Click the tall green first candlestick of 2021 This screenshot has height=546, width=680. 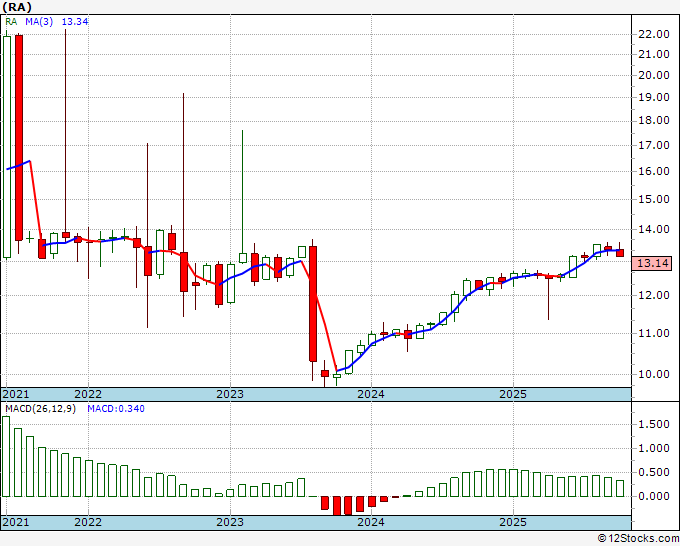[x=7, y=147]
